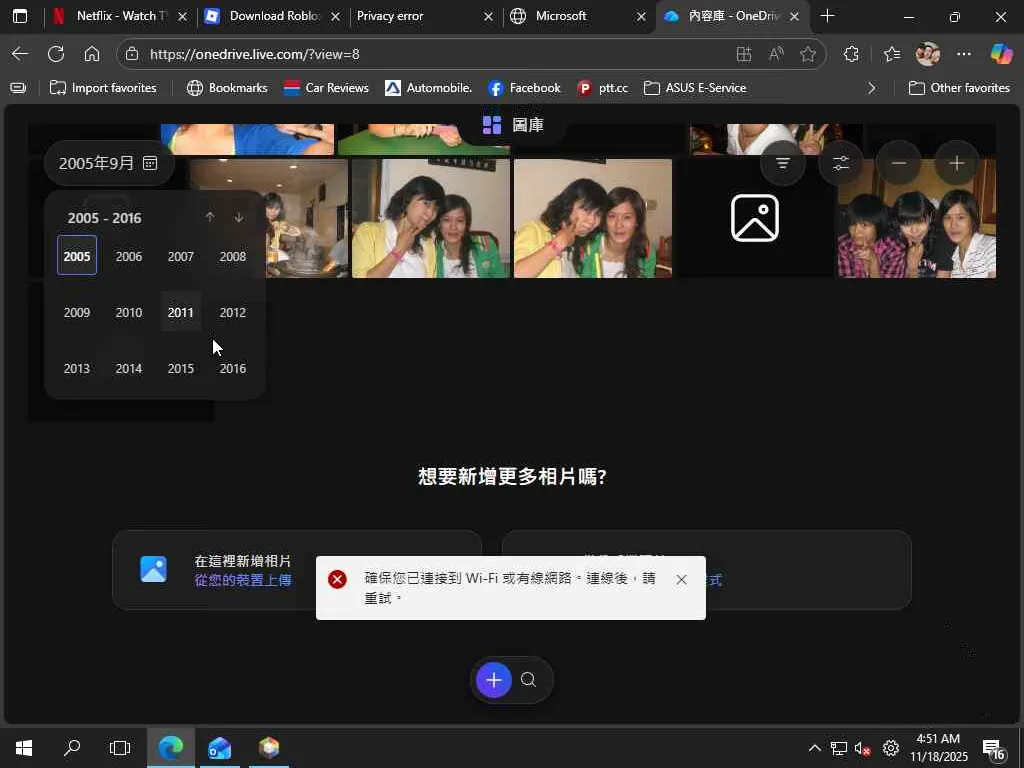Go to next year range arrow
Image resolution: width=1024 pixels, height=768 pixels.
[x=239, y=217]
